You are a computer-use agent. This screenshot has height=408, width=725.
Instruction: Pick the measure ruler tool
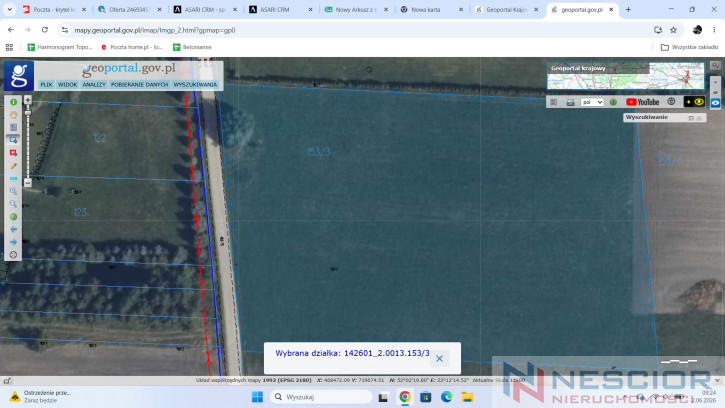(x=13, y=178)
